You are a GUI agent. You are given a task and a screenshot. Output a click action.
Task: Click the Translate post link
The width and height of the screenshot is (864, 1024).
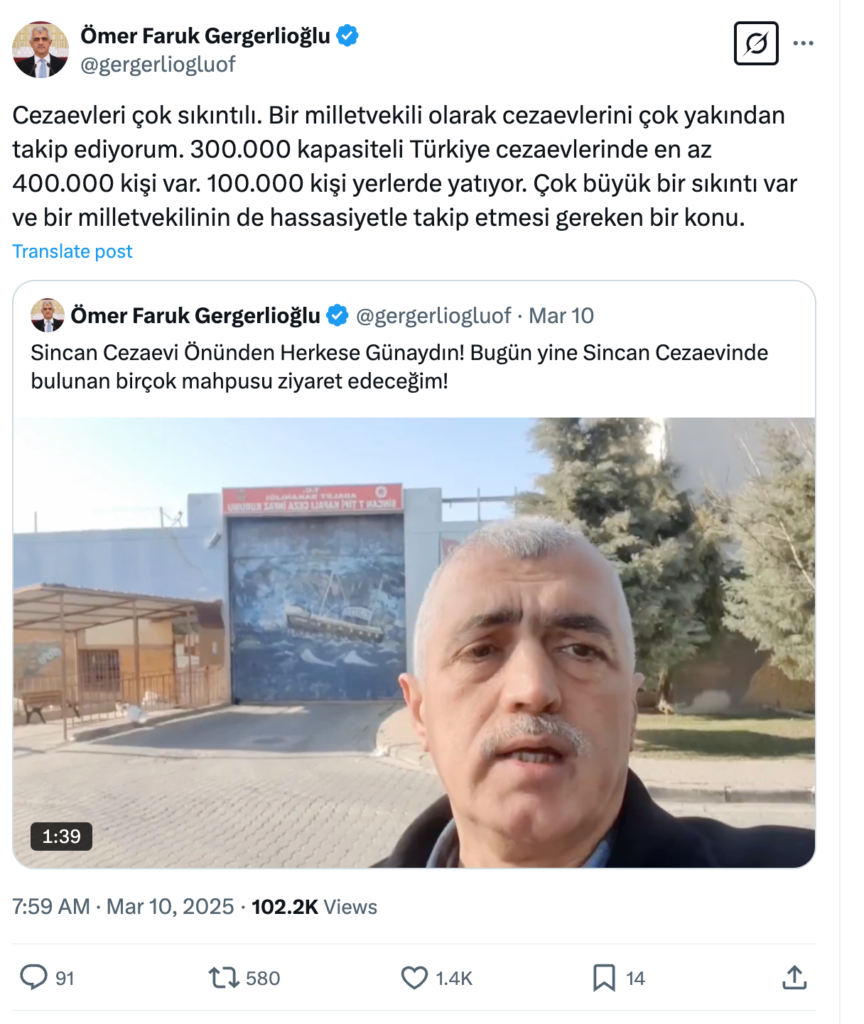pos(72,251)
